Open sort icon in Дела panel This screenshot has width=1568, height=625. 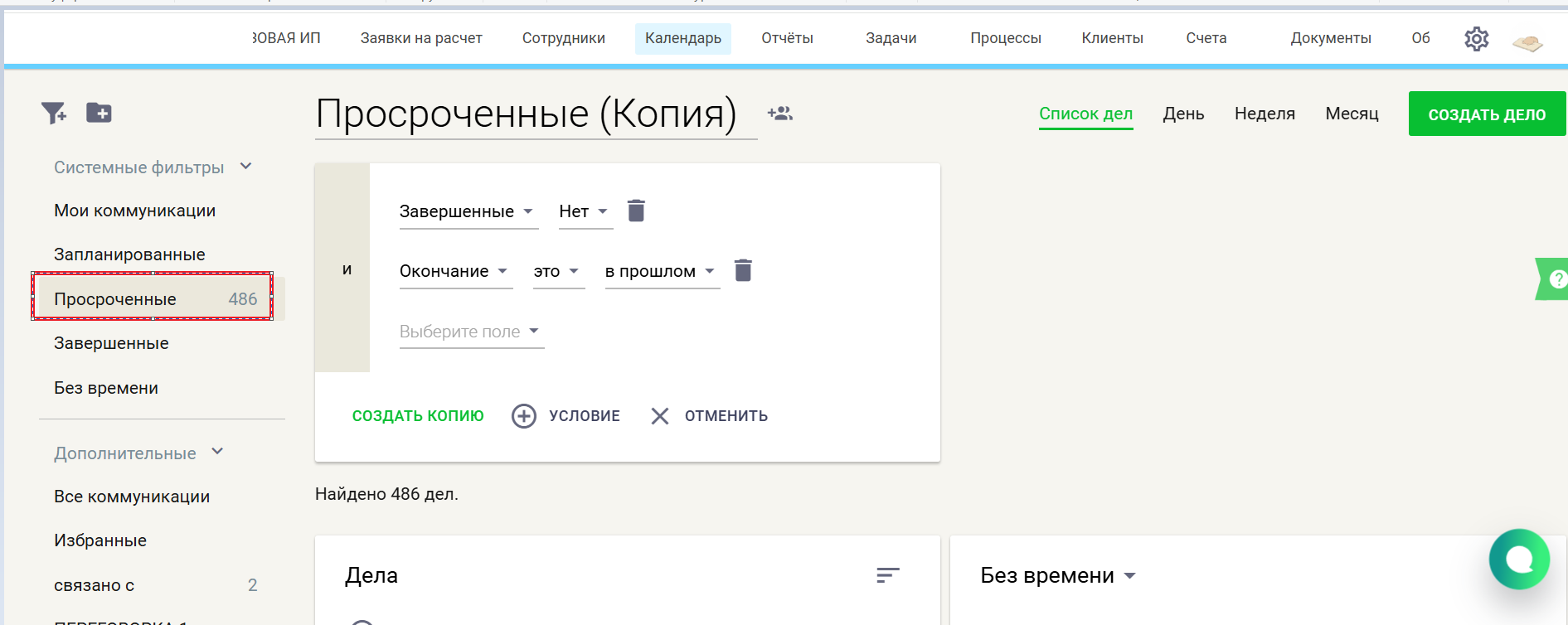pyautogui.click(x=888, y=575)
